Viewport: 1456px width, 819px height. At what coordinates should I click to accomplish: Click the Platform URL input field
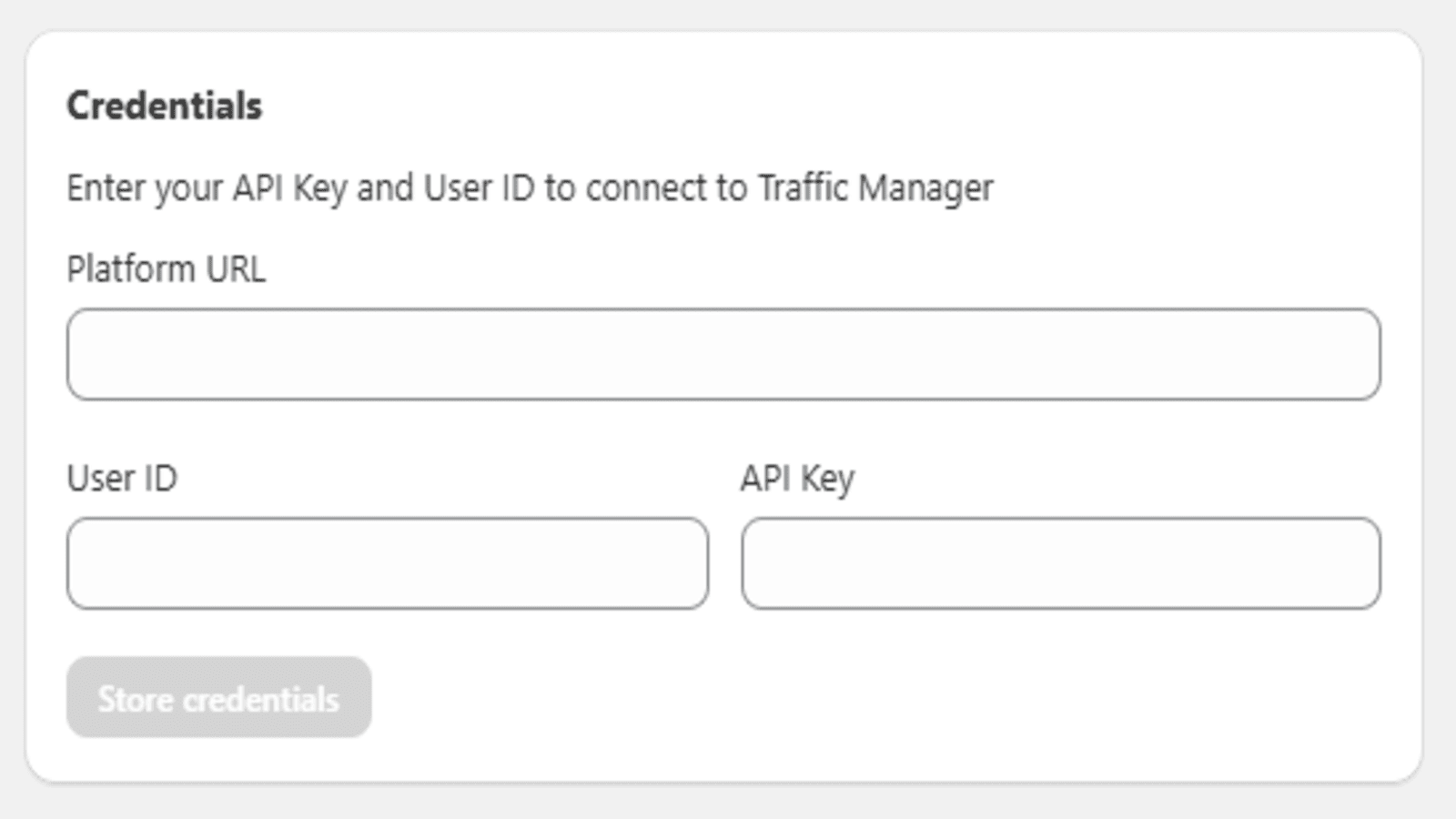pyautogui.click(x=723, y=354)
